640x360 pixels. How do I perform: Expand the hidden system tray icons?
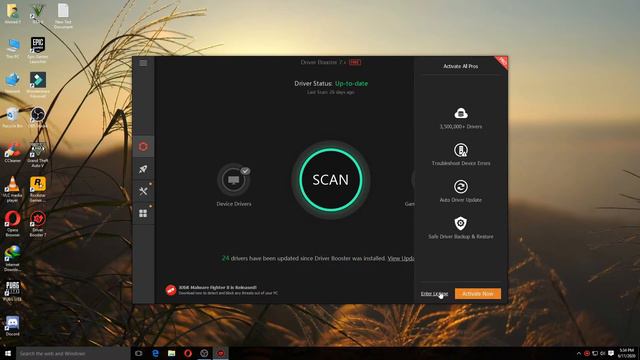click(x=578, y=353)
